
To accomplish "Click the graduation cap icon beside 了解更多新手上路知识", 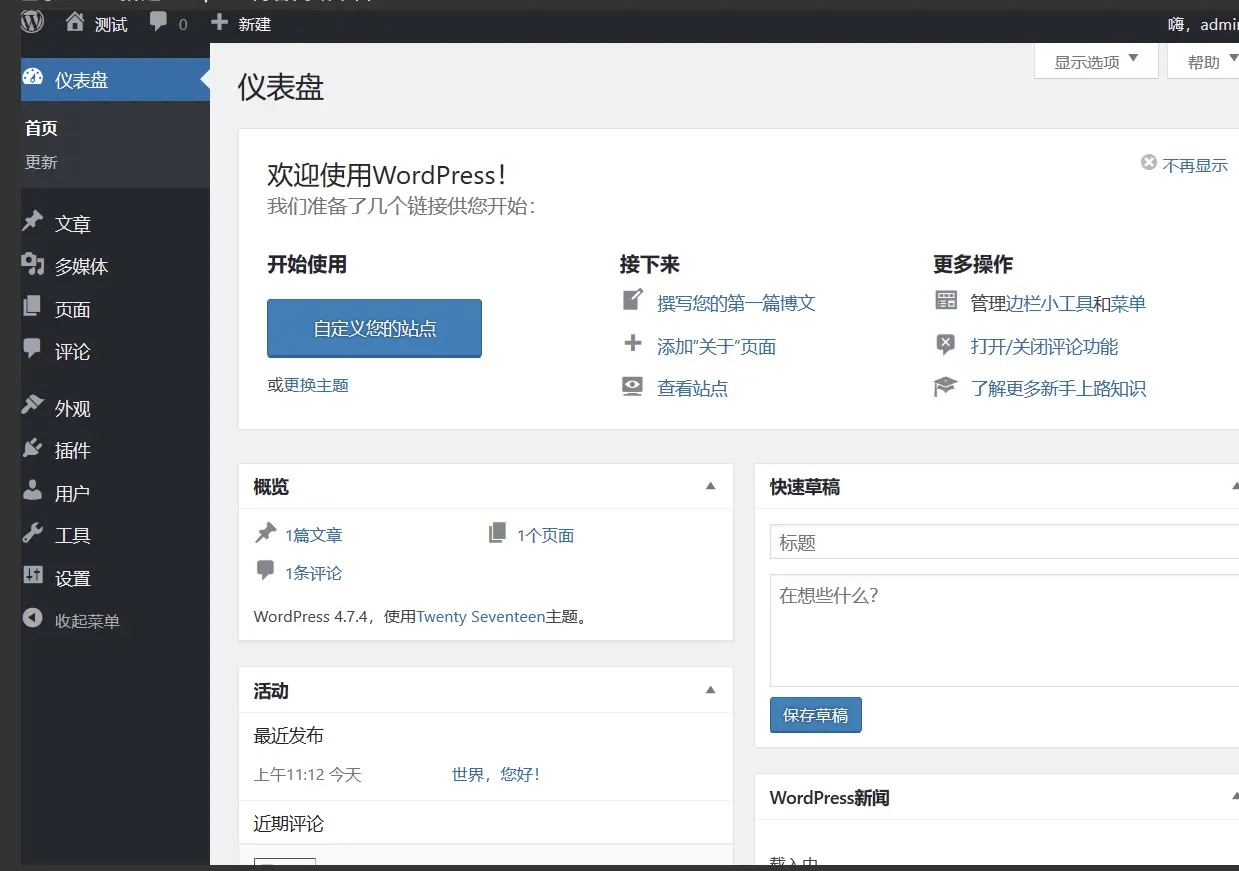I will (946, 386).
